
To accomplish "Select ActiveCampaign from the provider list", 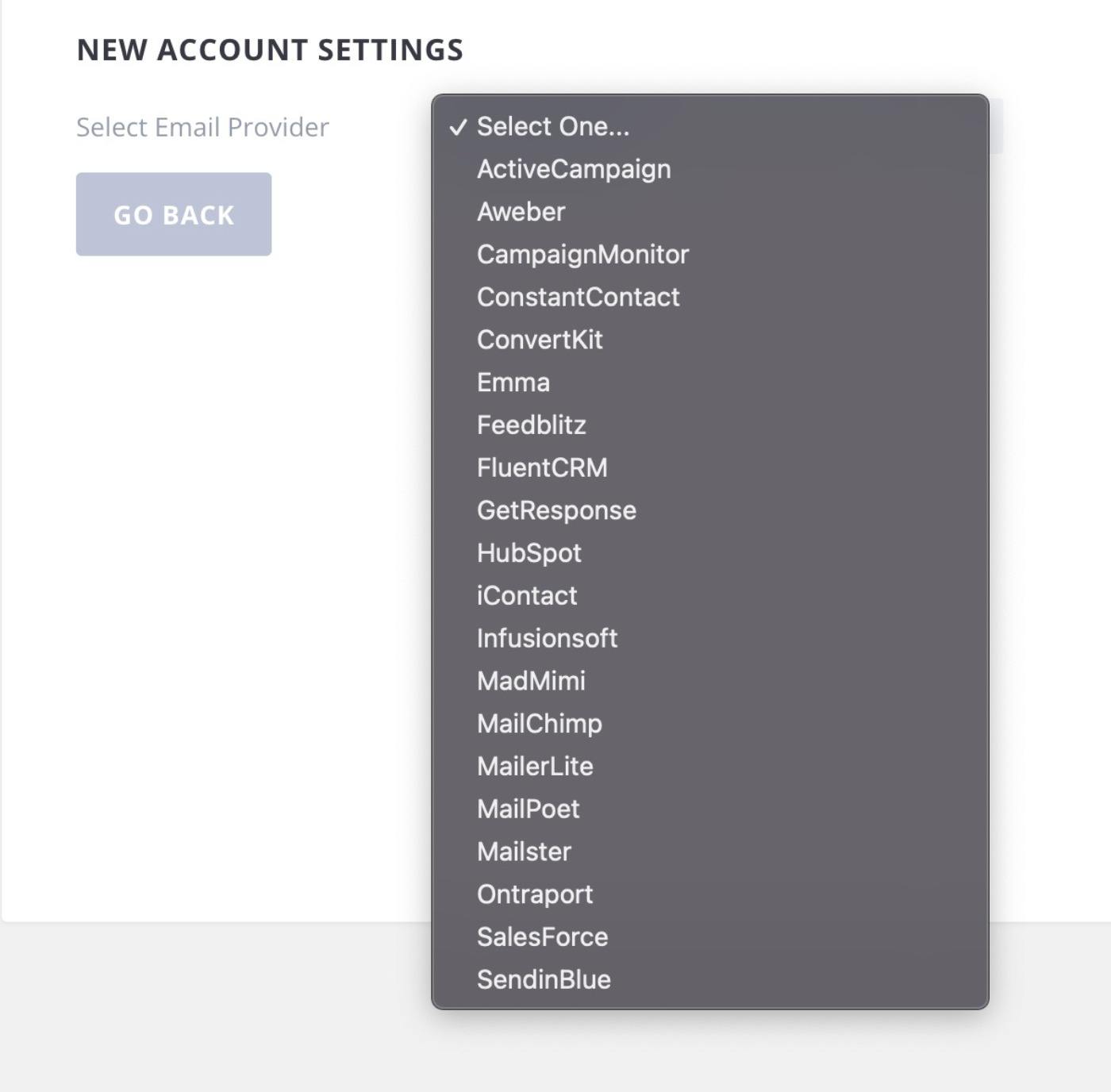I will [x=710, y=169].
